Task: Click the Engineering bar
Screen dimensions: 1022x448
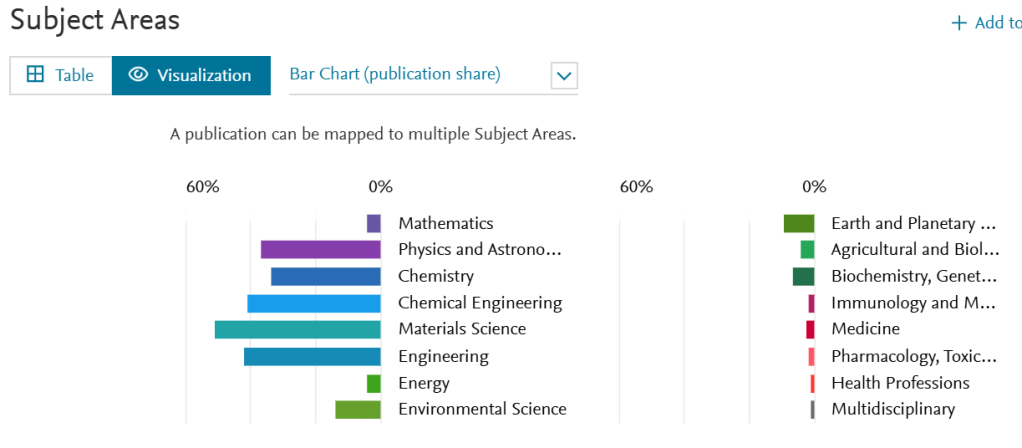Action: [312, 356]
